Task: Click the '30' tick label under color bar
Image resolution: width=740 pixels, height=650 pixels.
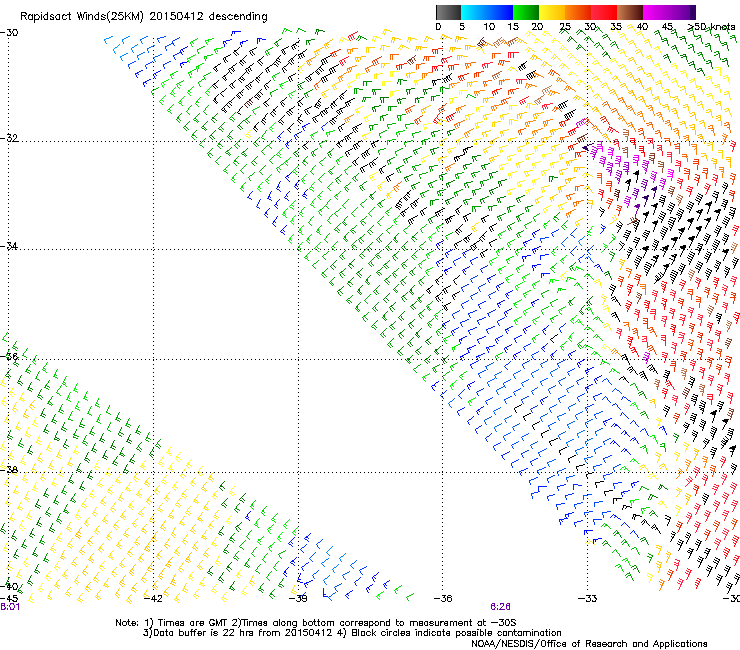Action: [590, 27]
